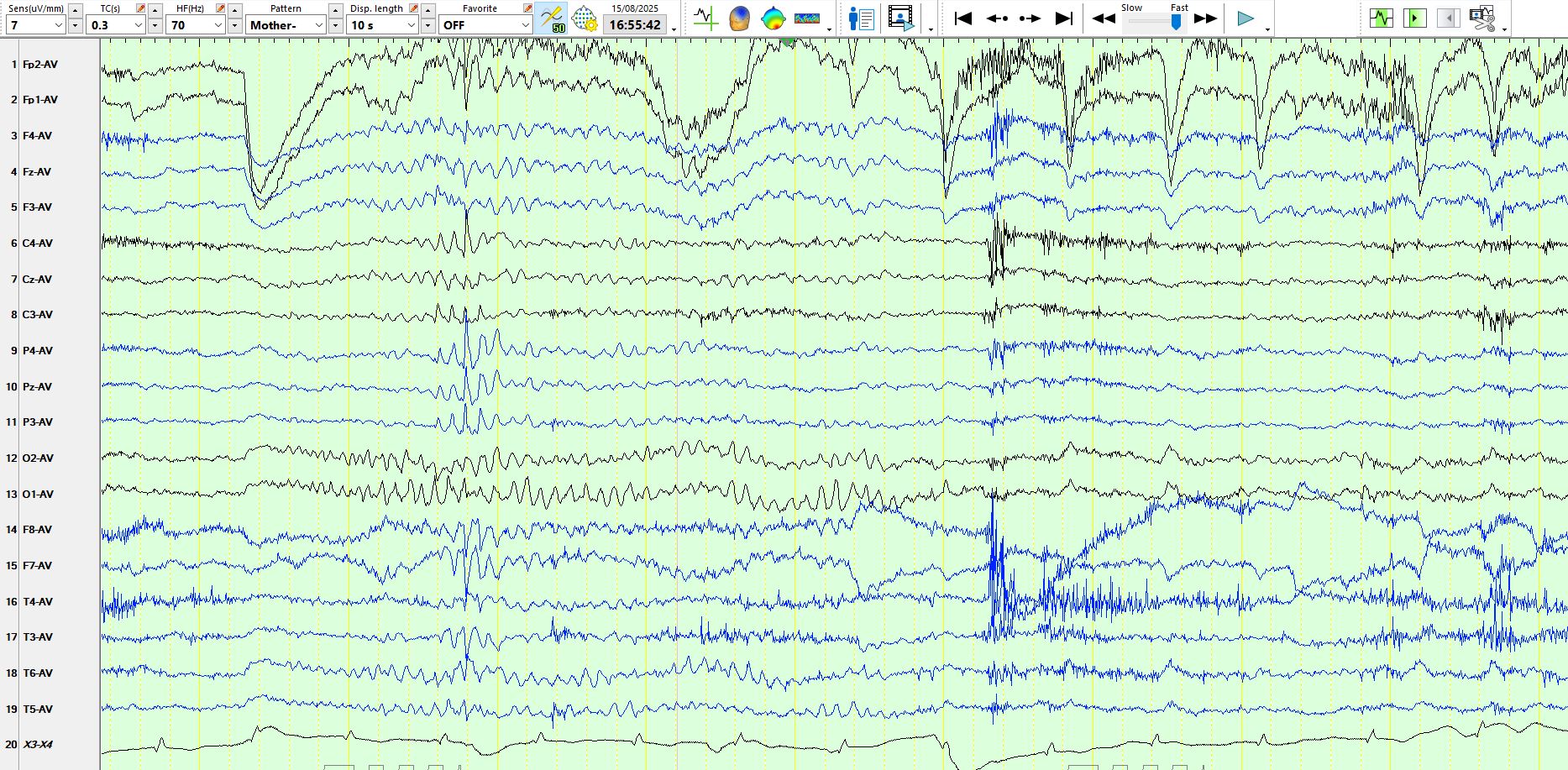Click the gray left-arrow panel button
This screenshot has width=1568, height=770.
(x=1448, y=18)
